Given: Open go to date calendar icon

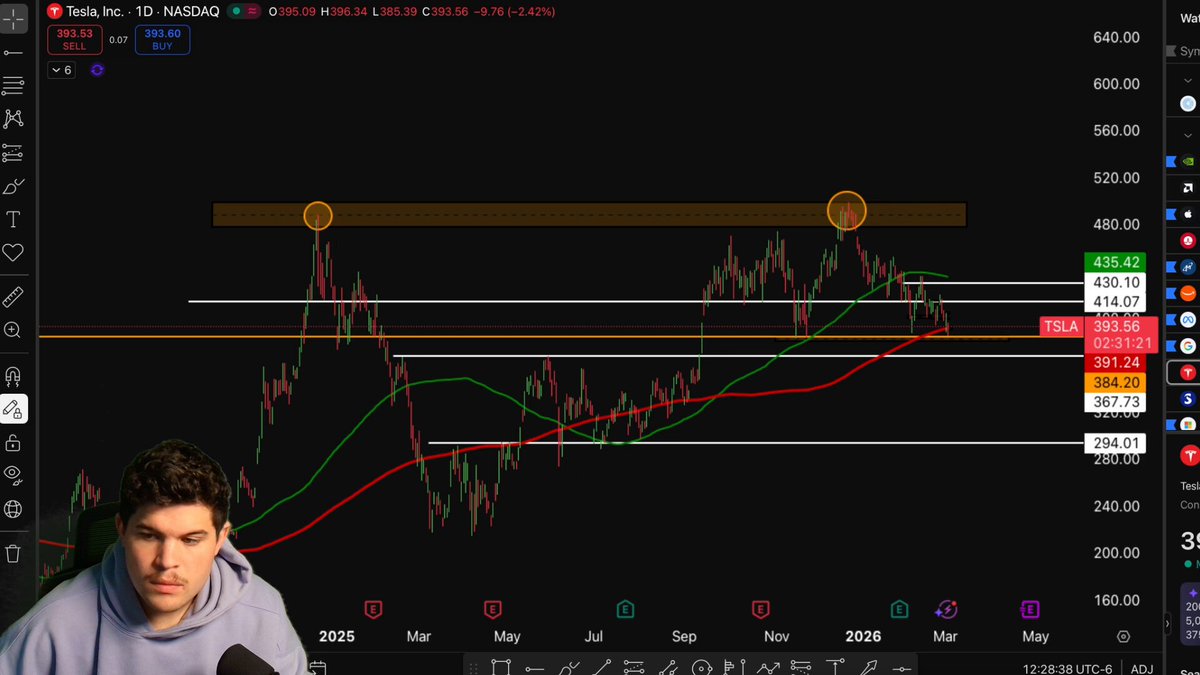Looking at the screenshot, I should (317, 668).
